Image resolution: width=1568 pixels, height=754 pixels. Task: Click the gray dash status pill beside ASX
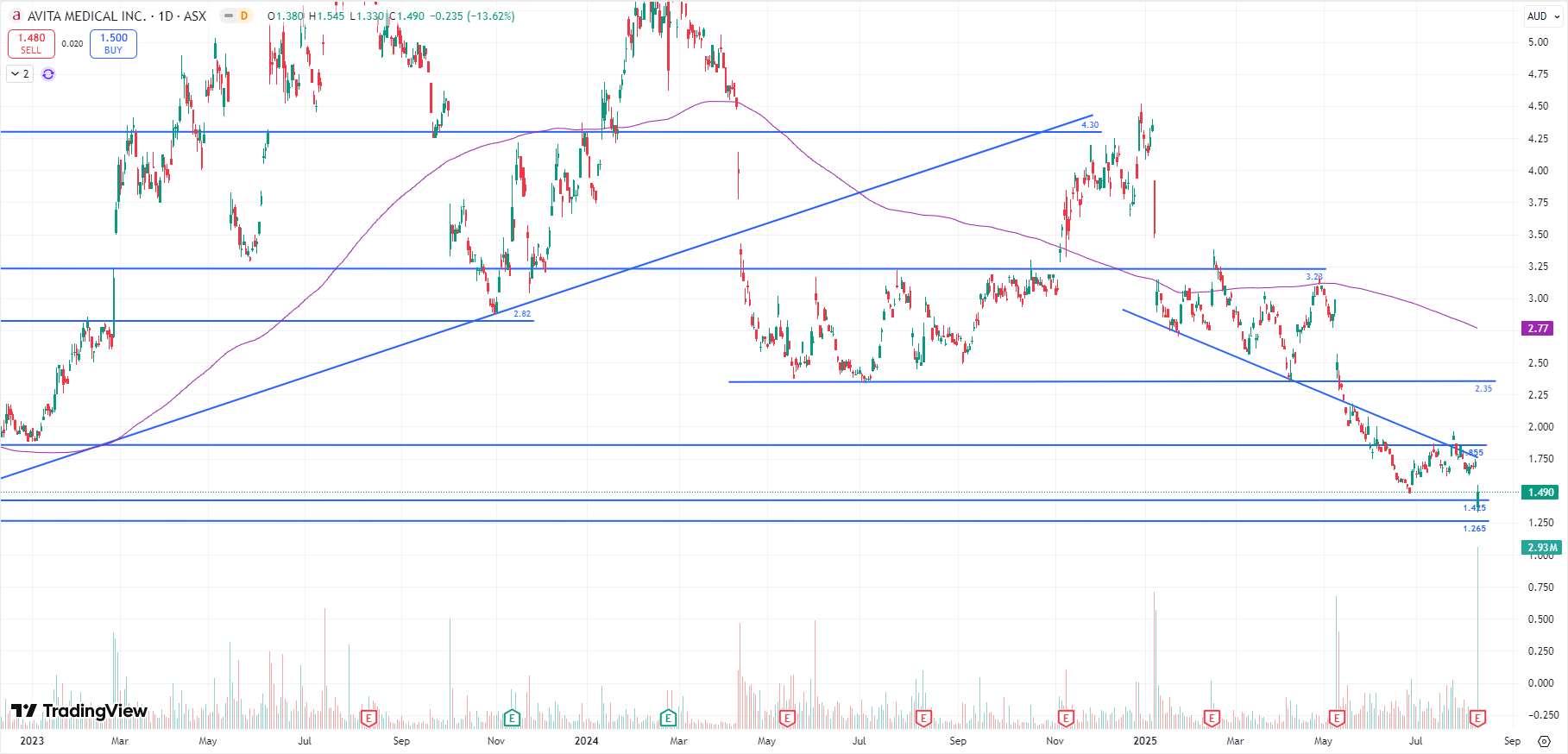pos(228,16)
